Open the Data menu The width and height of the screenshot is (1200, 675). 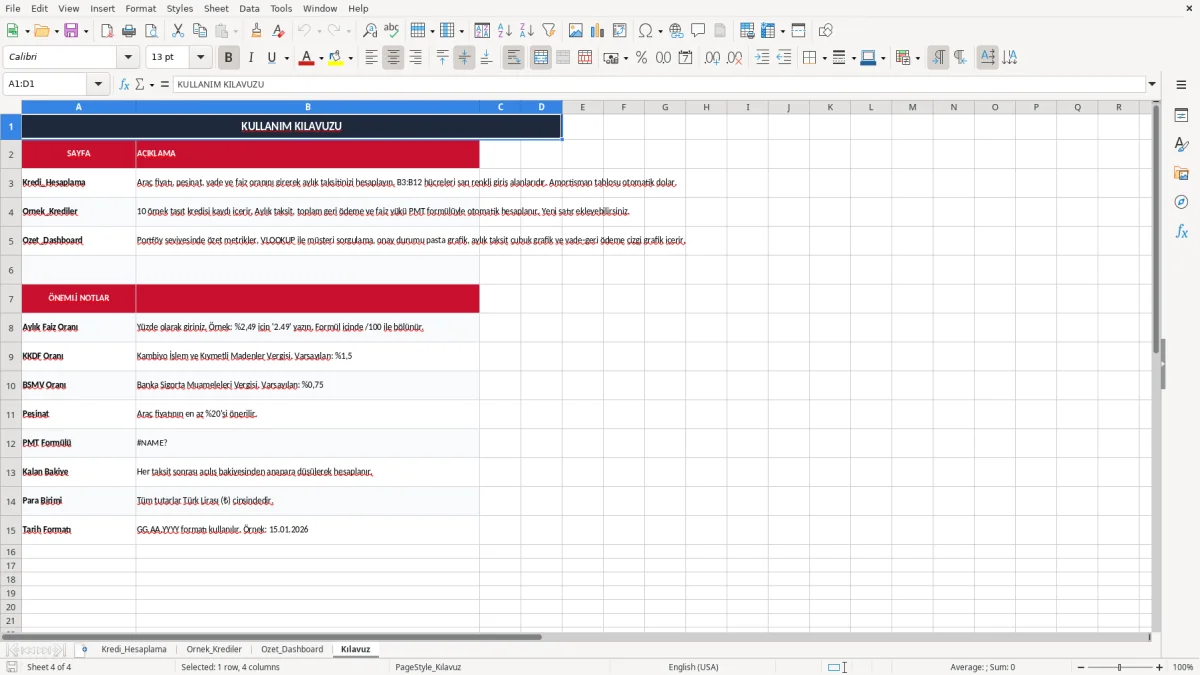click(249, 8)
